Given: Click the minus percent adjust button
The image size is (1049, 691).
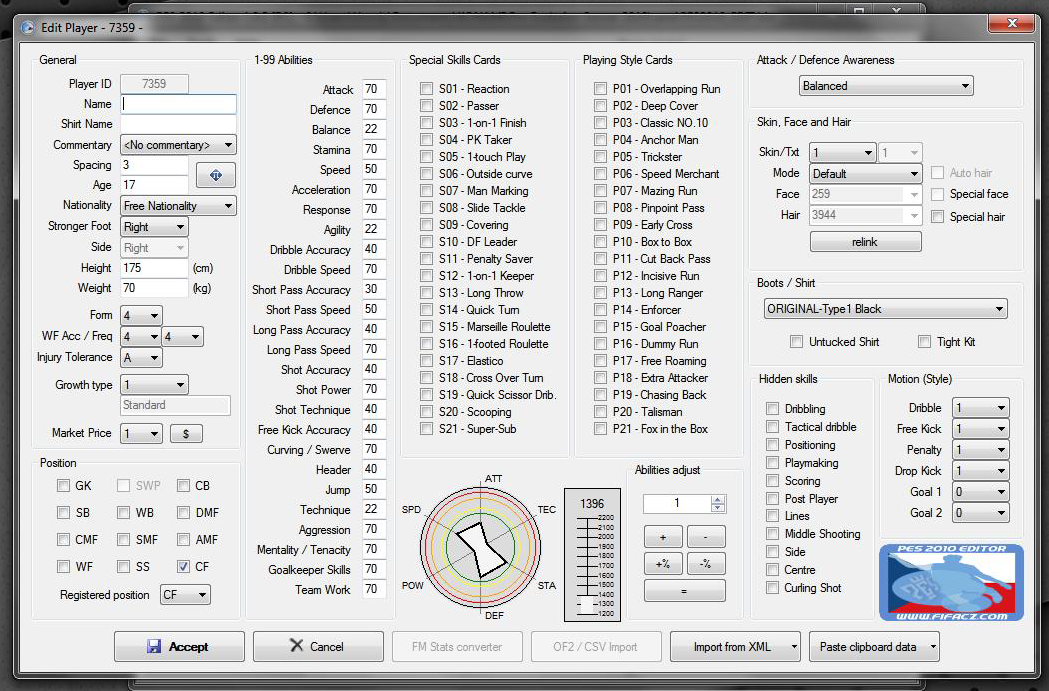Looking at the screenshot, I should 706,564.
